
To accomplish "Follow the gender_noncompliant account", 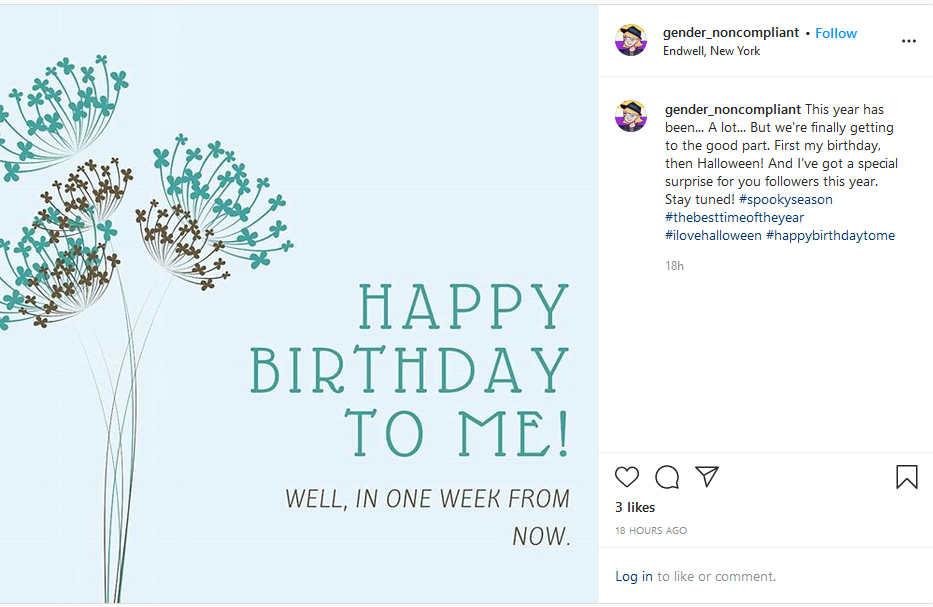I will [x=836, y=33].
